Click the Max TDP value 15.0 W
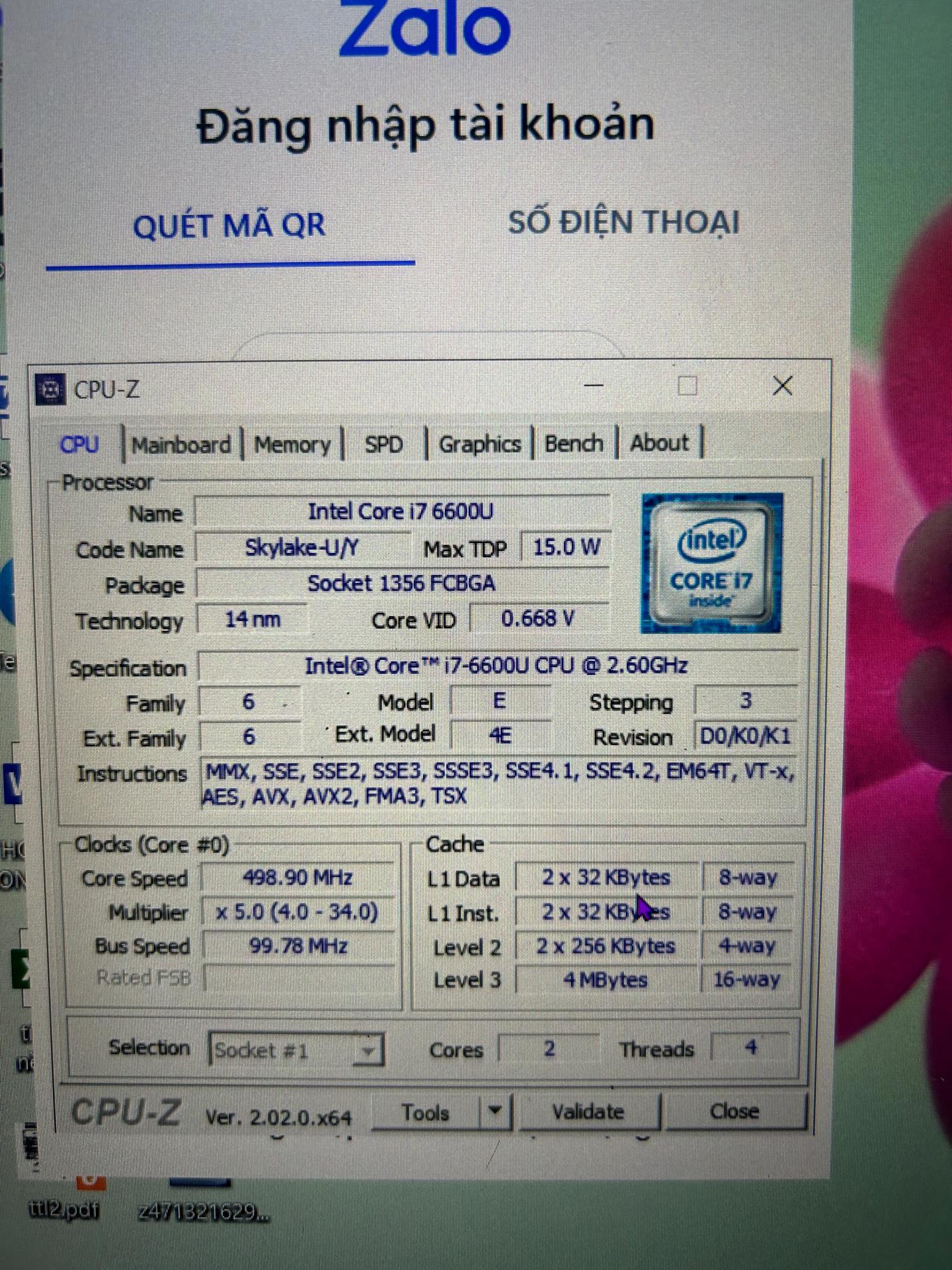 point(566,547)
